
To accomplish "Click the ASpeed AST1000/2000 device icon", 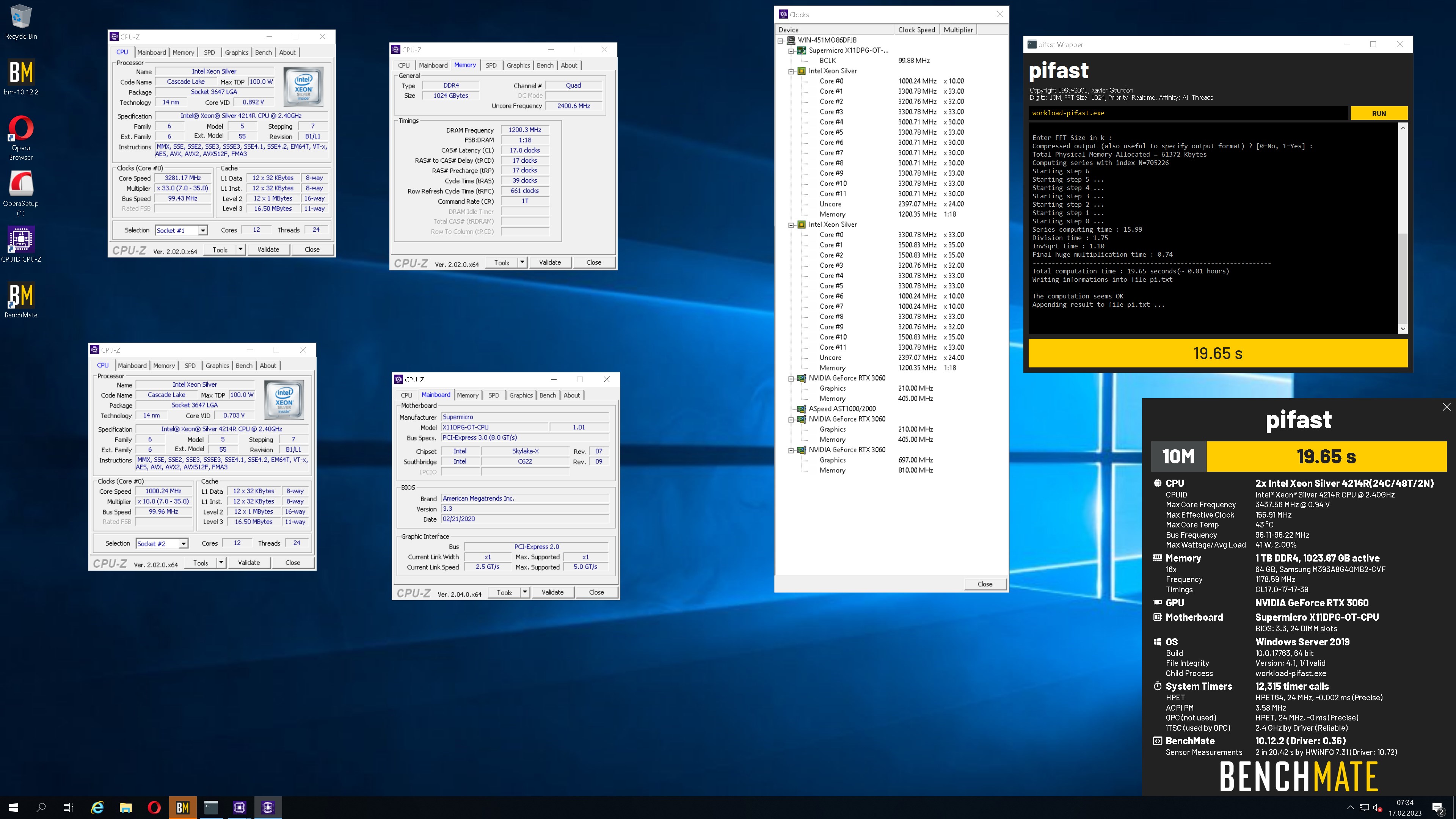I will coord(802,409).
